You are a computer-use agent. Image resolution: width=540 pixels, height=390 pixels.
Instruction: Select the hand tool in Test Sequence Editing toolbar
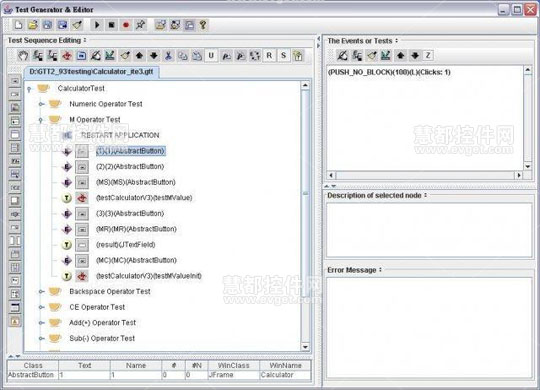click(x=23, y=55)
